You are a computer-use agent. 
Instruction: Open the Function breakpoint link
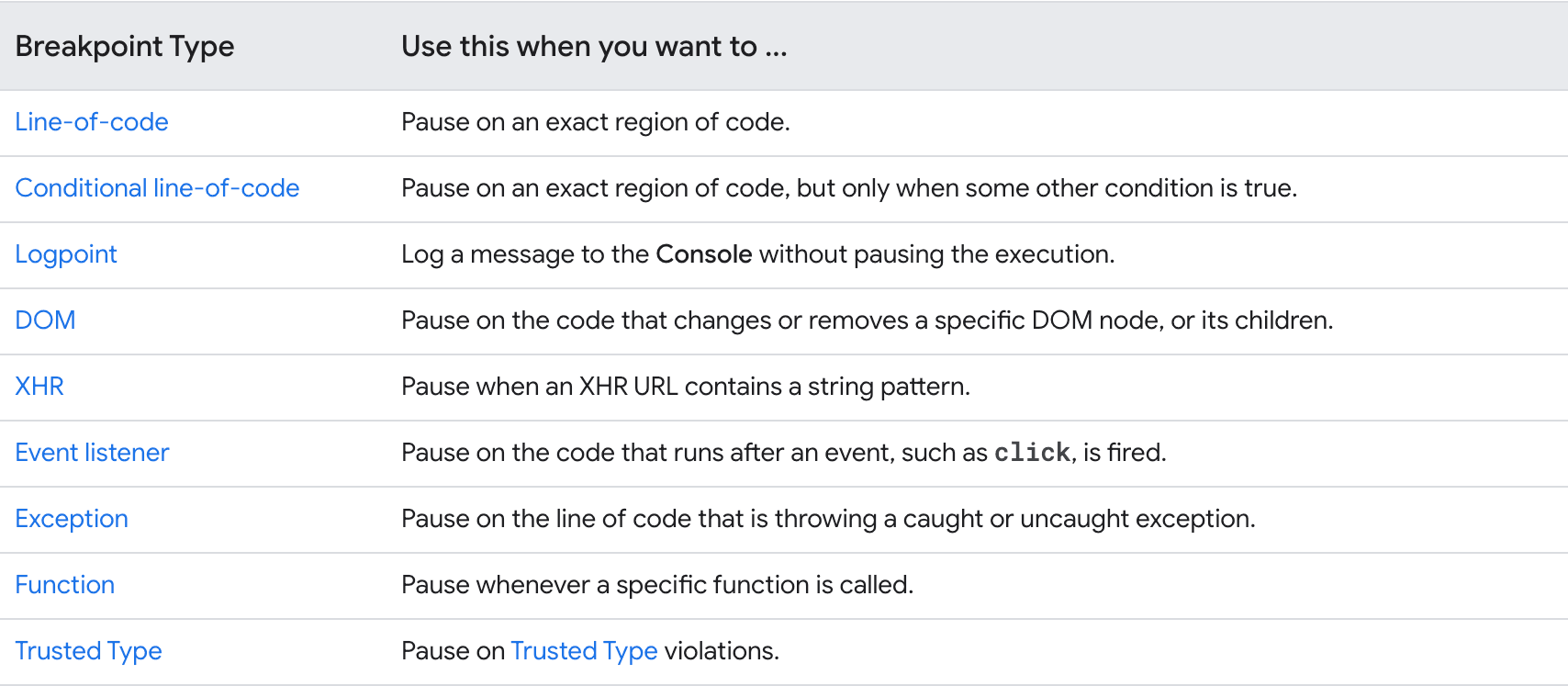click(x=64, y=585)
